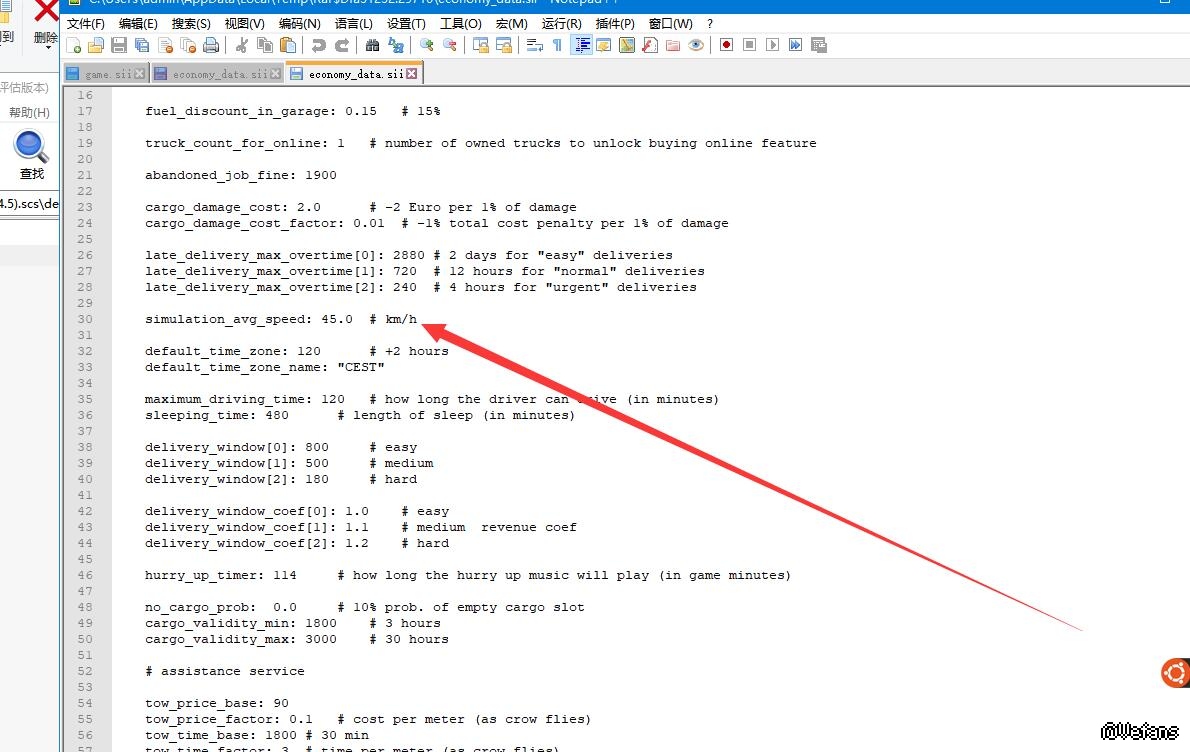Toggle the indent guide button
Screen dimensions: 1190x752
pos(581,46)
